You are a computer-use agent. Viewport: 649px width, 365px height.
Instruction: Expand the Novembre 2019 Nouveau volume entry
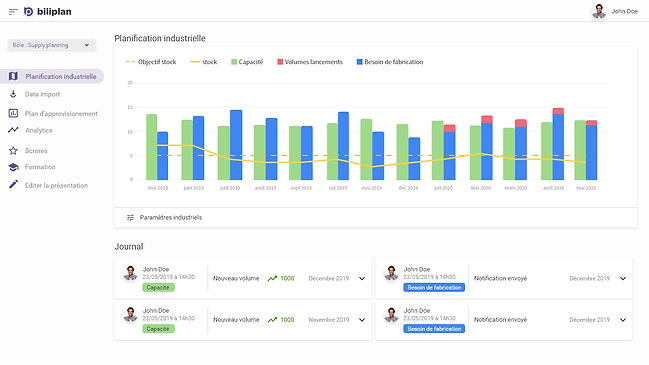362,320
